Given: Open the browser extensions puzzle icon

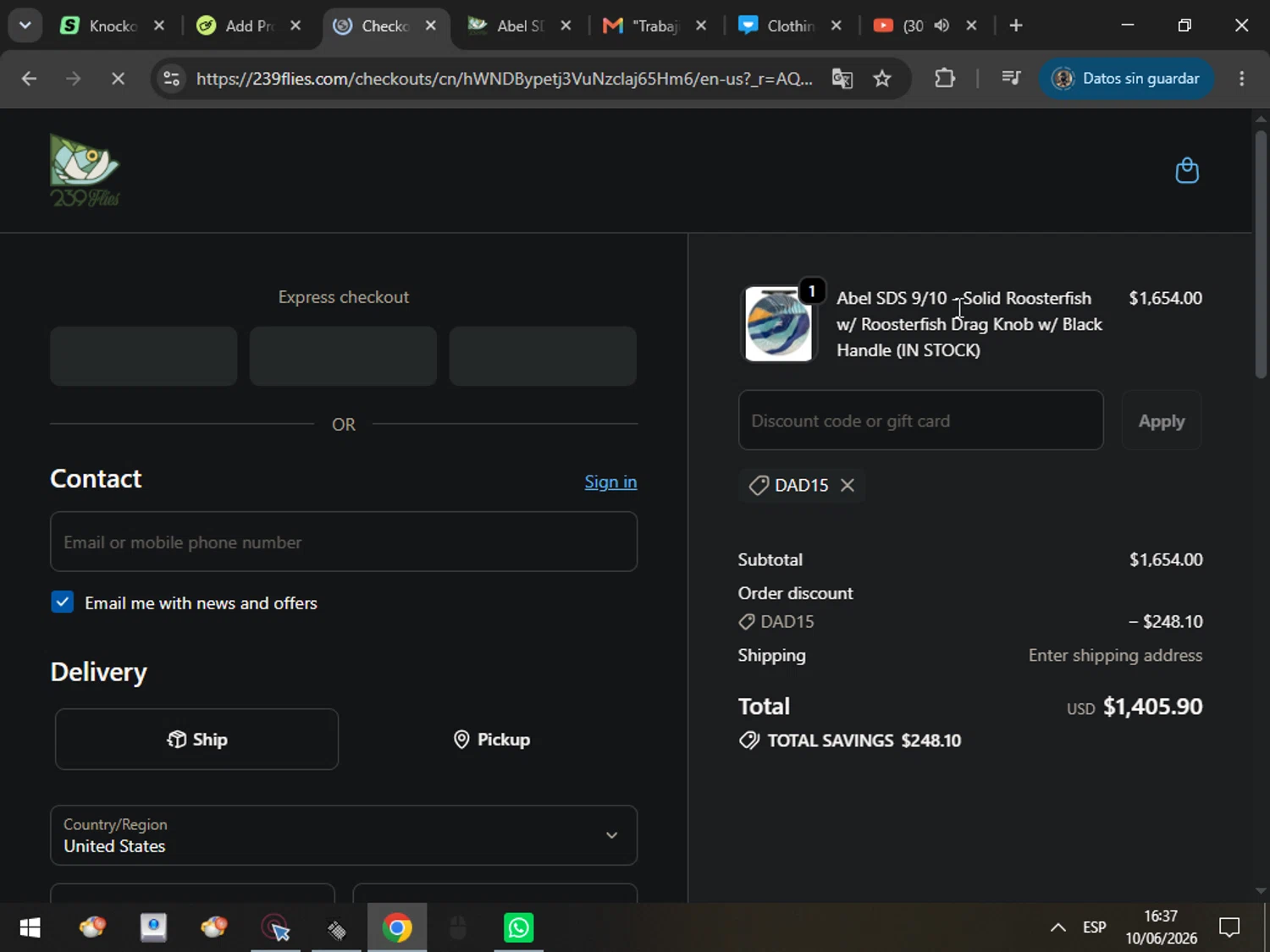Looking at the screenshot, I should tap(945, 79).
